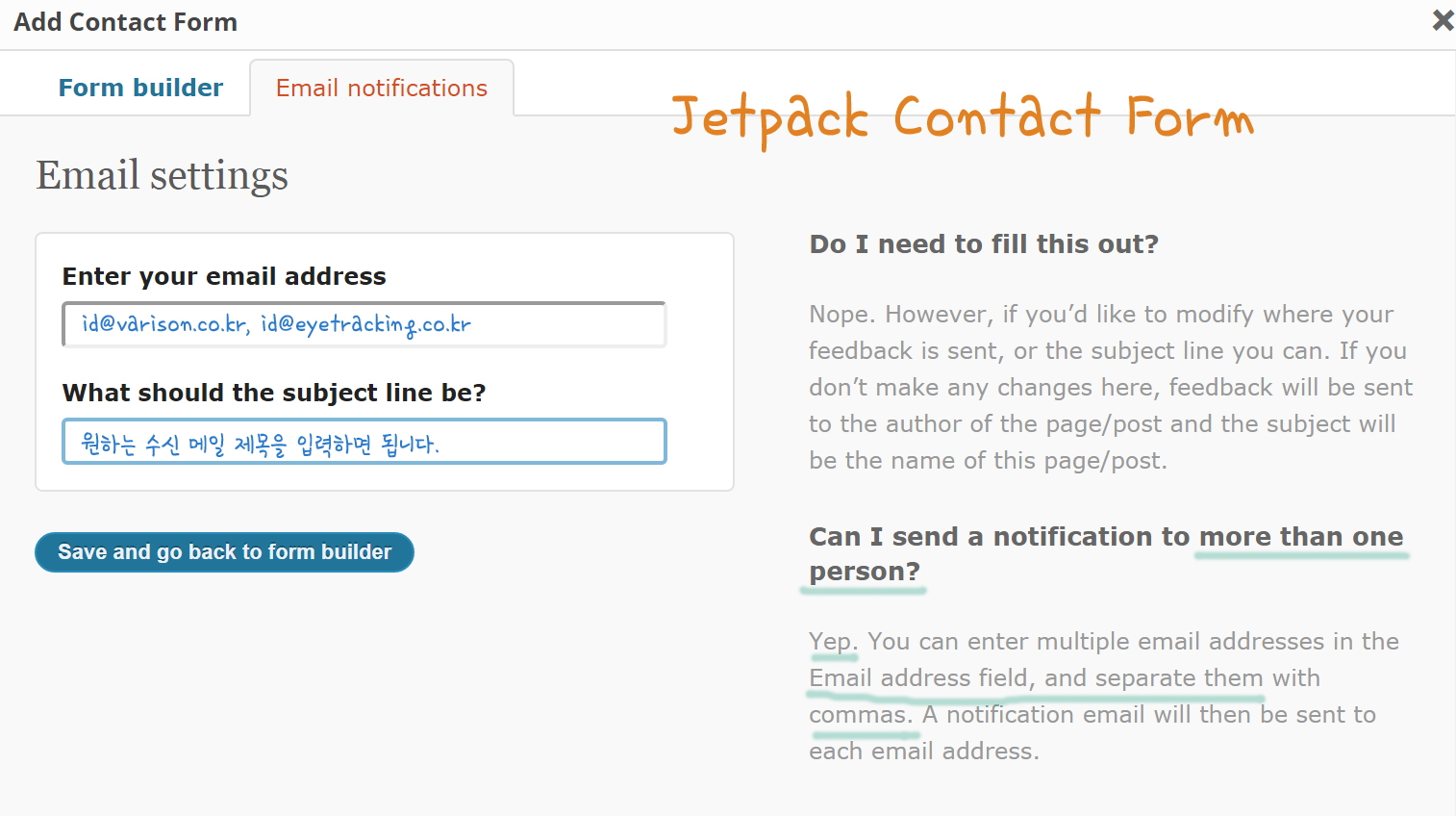The image size is (1456, 816).
Task: Click the Add Contact Form title
Action: point(126,22)
